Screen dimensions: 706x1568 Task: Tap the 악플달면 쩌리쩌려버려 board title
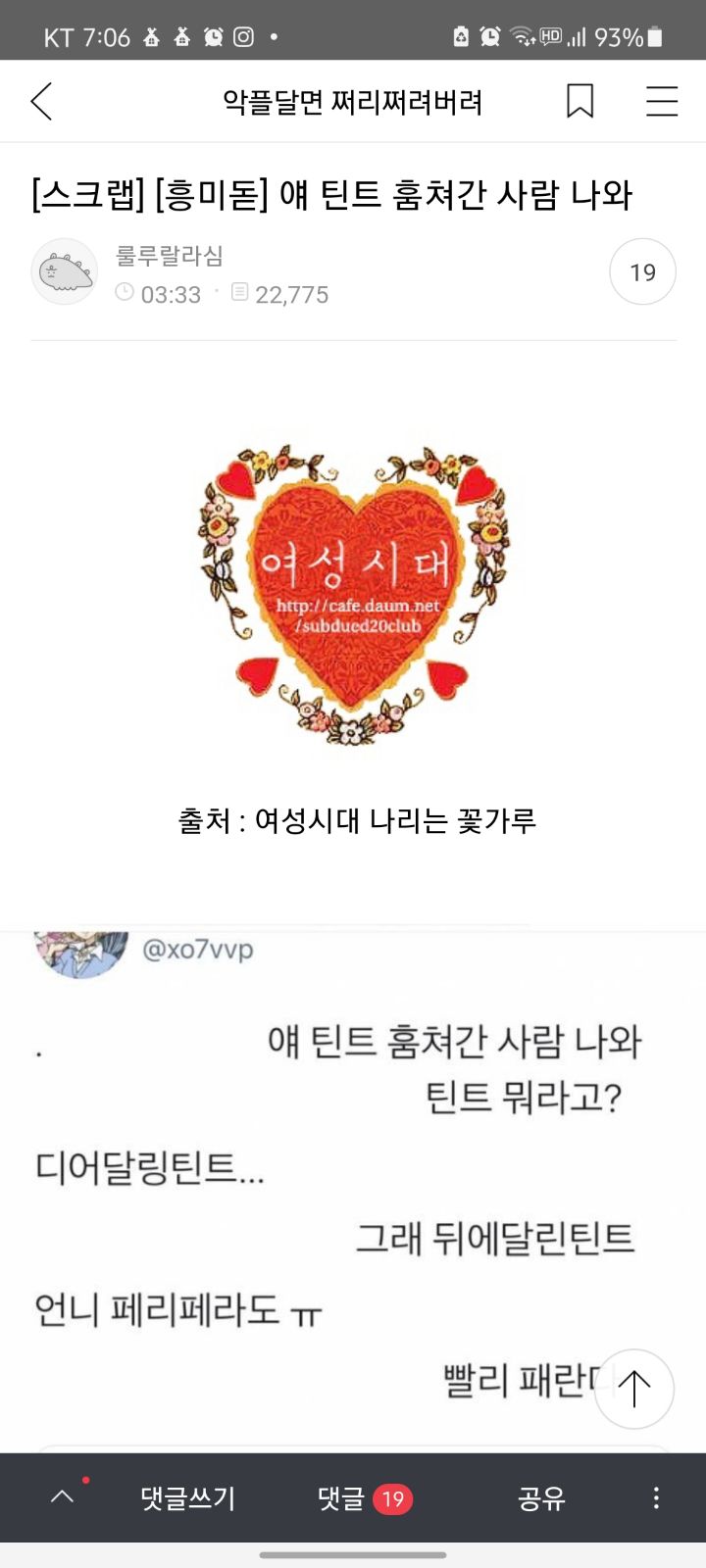pos(353,102)
